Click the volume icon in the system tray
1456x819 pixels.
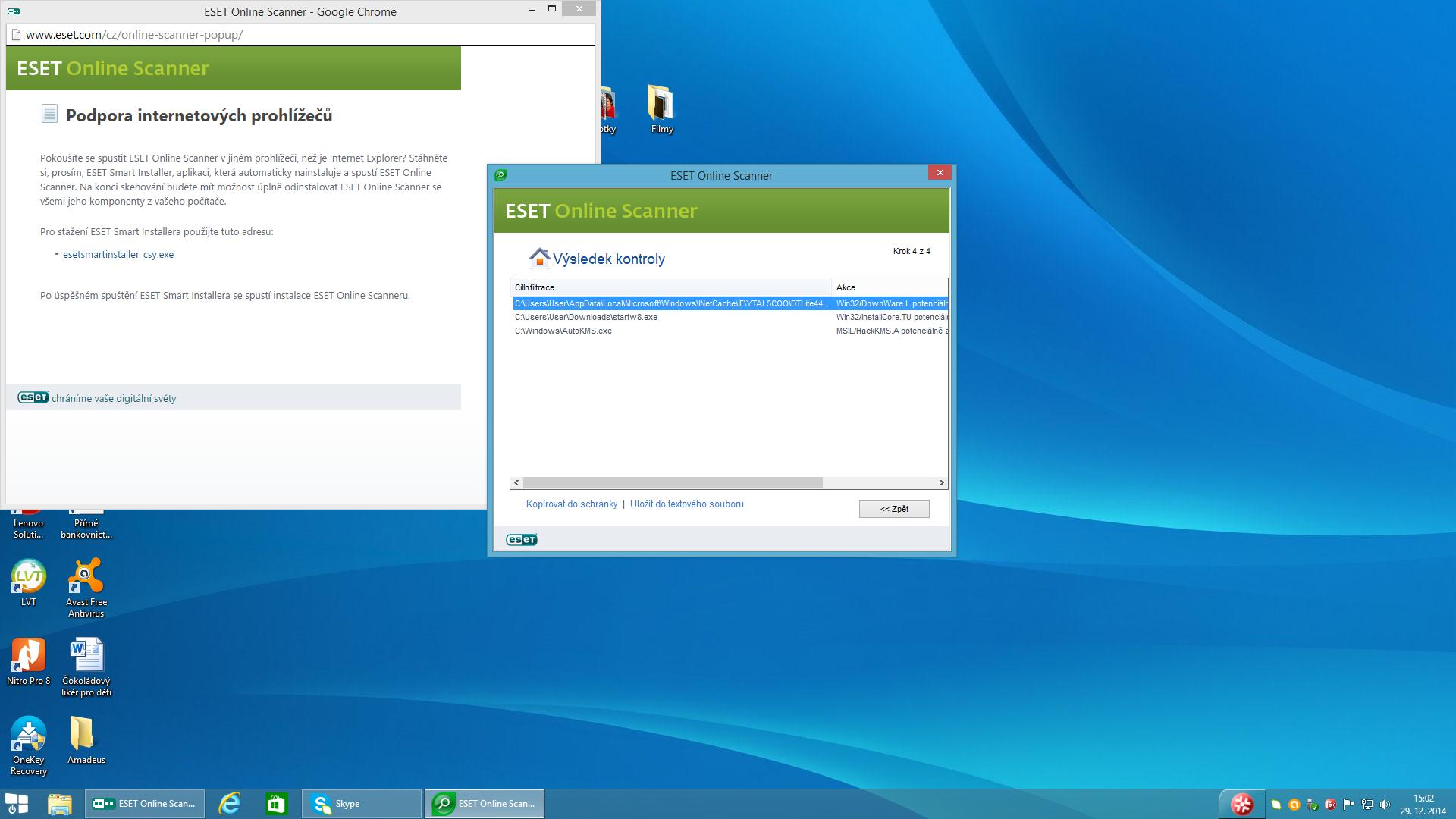click(x=1385, y=805)
